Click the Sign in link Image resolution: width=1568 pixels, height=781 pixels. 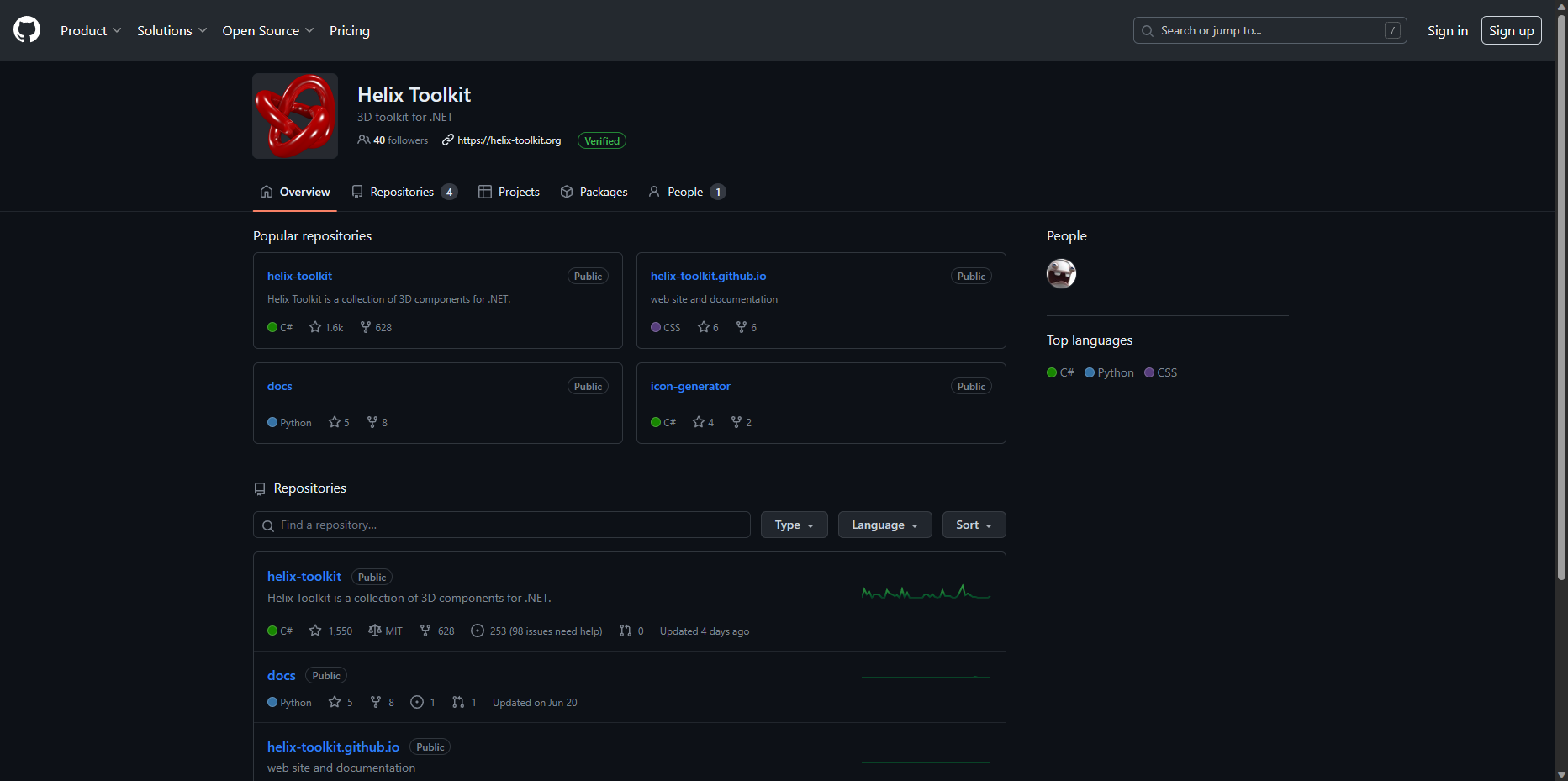[x=1448, y=30]
